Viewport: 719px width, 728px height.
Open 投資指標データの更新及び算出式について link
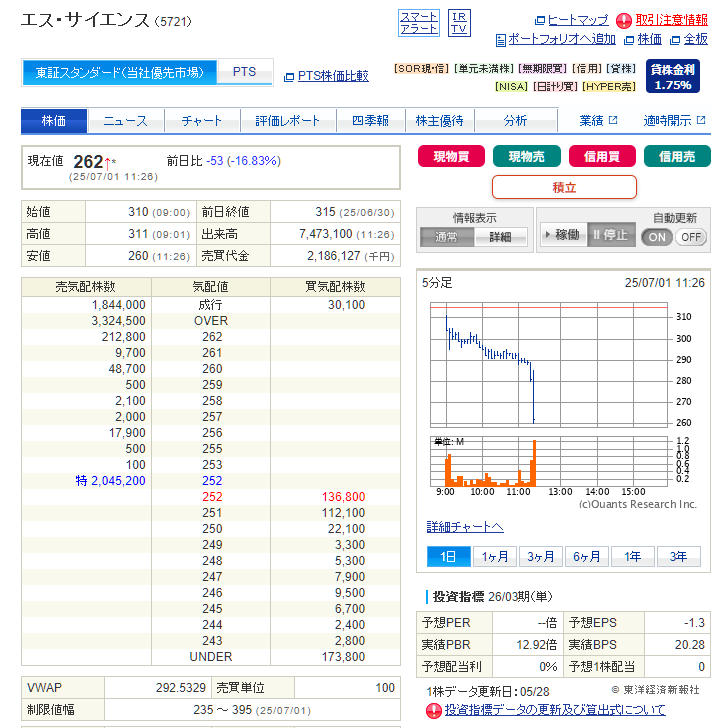(x=555, y=710)
